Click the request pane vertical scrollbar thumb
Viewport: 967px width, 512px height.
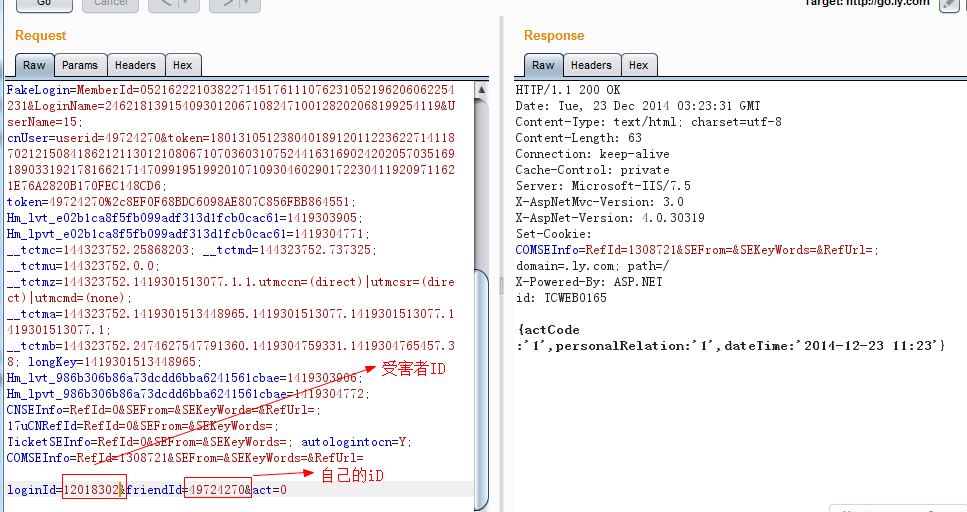(x=482, y=389)
